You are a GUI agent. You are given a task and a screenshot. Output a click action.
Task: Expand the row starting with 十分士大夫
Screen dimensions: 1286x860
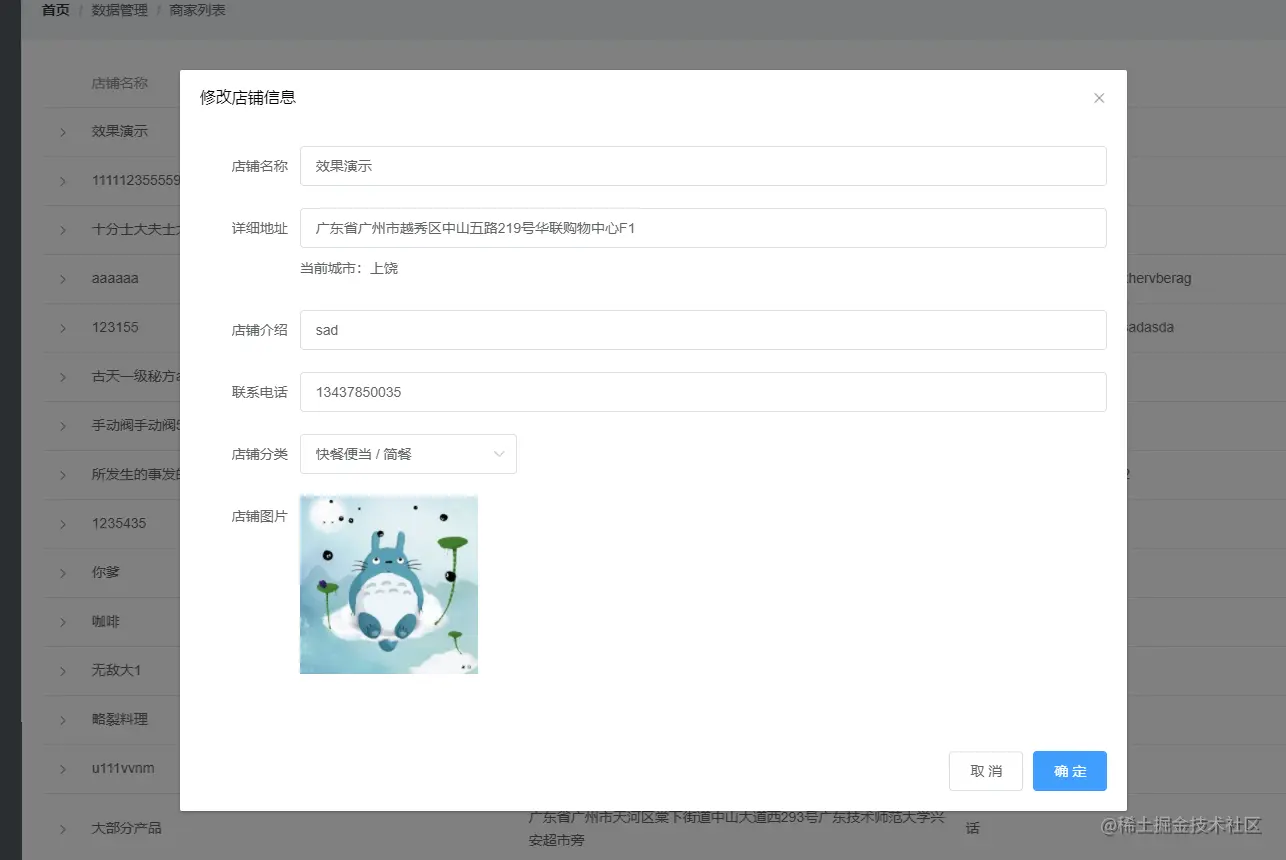tap(62, 230)
